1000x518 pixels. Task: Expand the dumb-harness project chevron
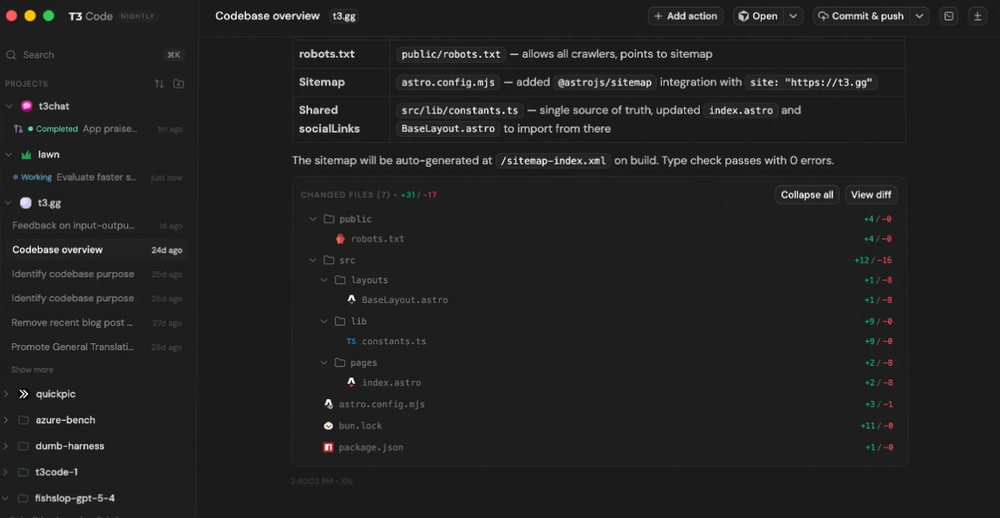[6, 447]
